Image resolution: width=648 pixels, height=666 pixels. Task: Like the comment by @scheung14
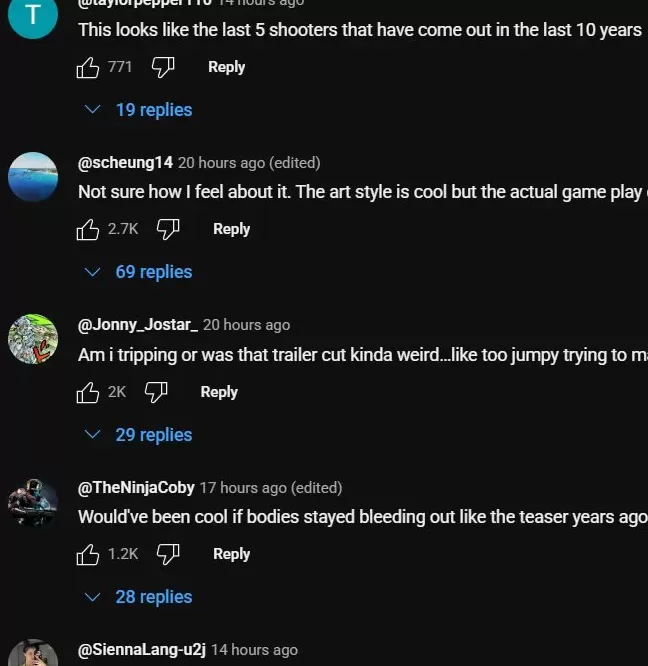click(88, 229)
